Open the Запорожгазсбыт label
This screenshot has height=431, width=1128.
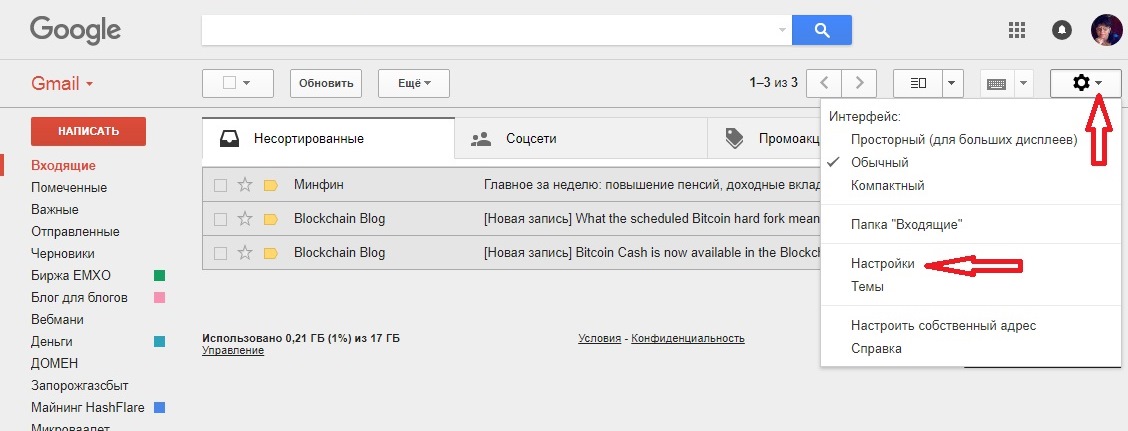pyautogui.click(x=80, y=386)
